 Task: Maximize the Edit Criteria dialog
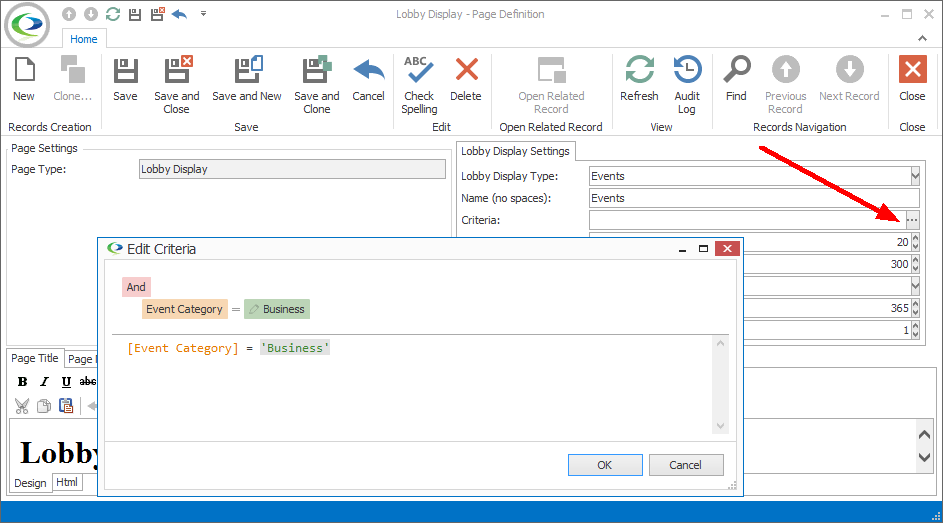click(703, 249)
